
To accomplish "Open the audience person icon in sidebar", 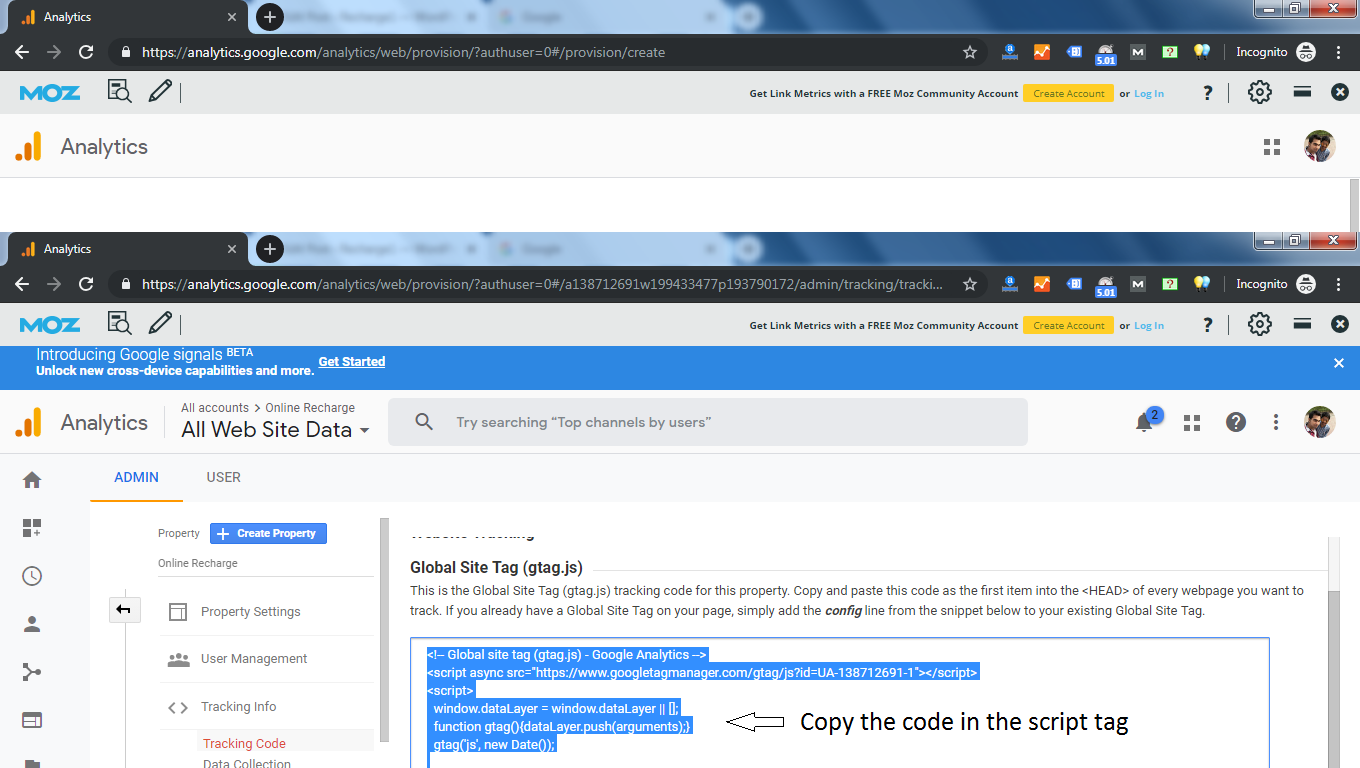I will pyautogui.click(x=32, y=624).
